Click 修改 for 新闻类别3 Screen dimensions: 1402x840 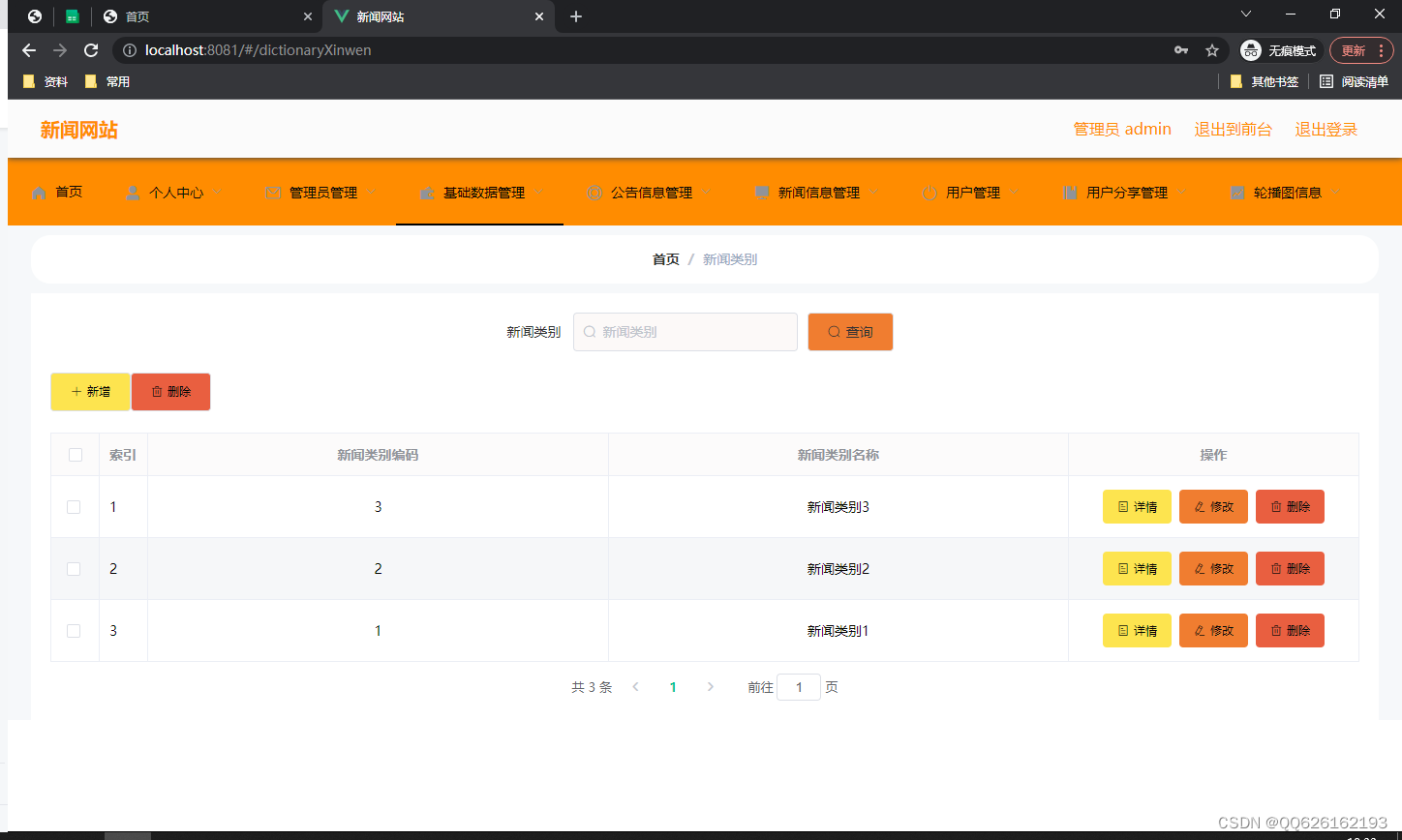click(1213, 507)
